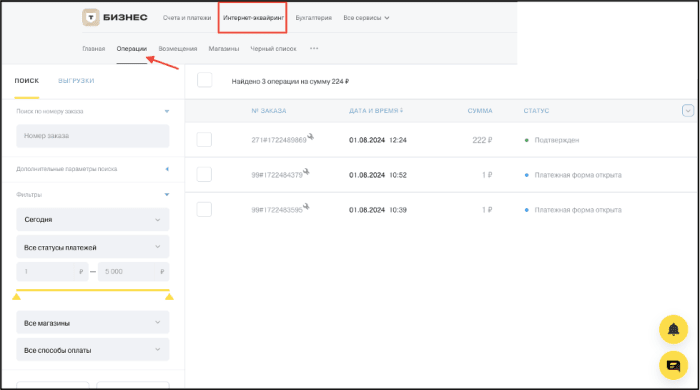Image resolution: width=700 pixels, height=390 pixels.
Task: Click the date 01.08.2024 12:24
Action: click(x=378, y=140)
